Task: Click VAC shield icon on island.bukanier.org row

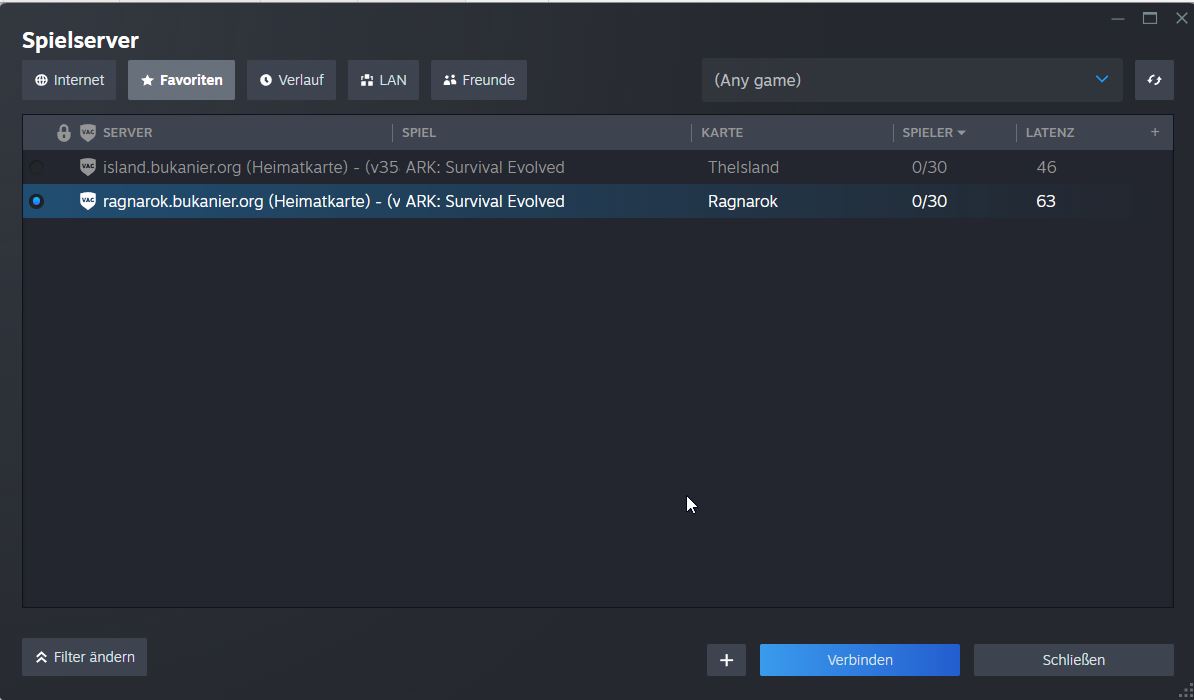Action: (88, 167)
